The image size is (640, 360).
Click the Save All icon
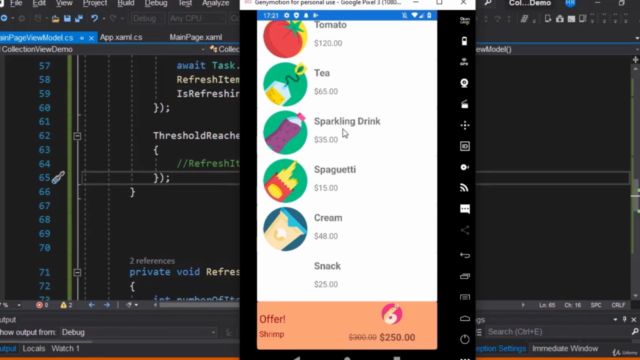(78, 19)
